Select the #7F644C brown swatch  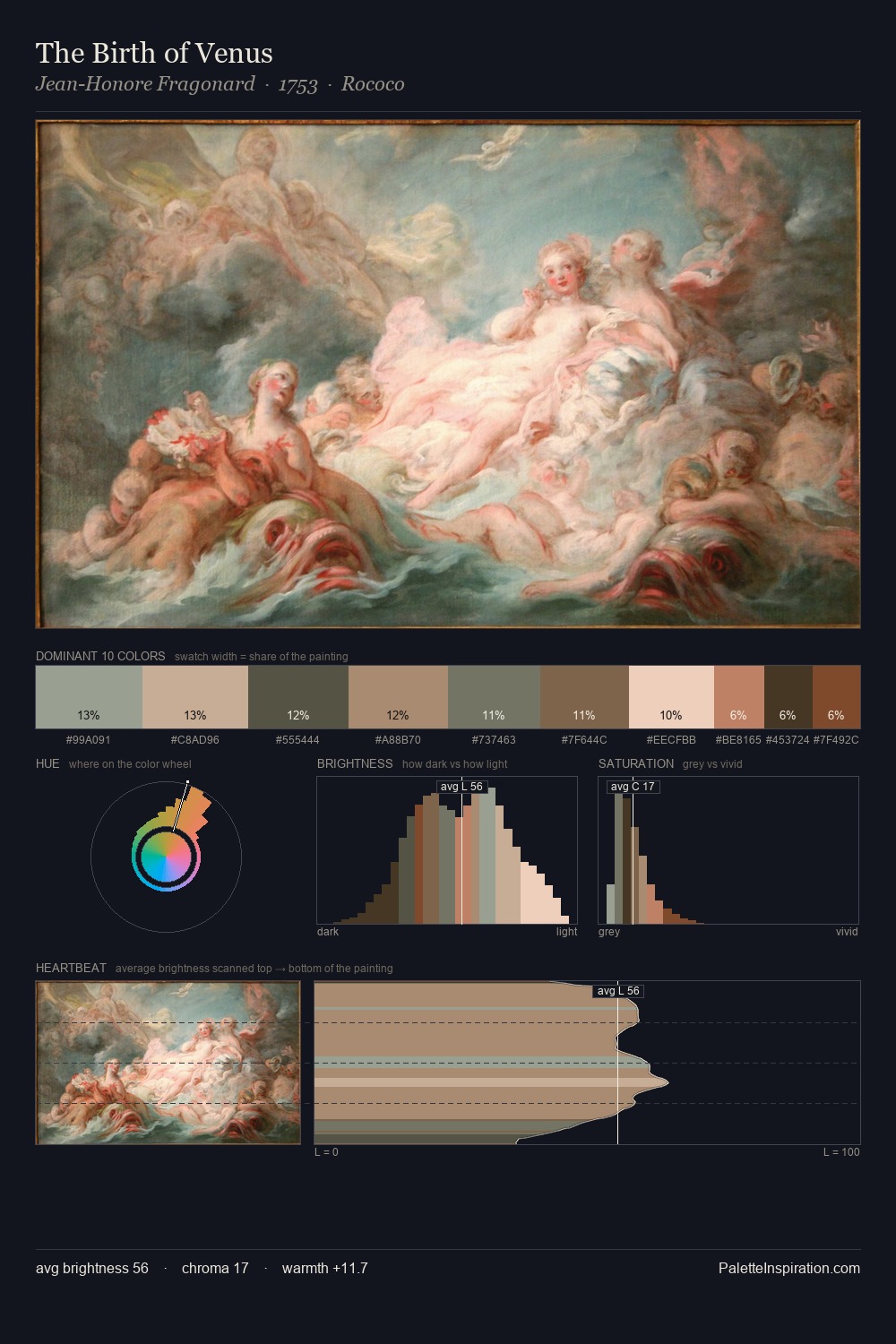click(584, 697)
